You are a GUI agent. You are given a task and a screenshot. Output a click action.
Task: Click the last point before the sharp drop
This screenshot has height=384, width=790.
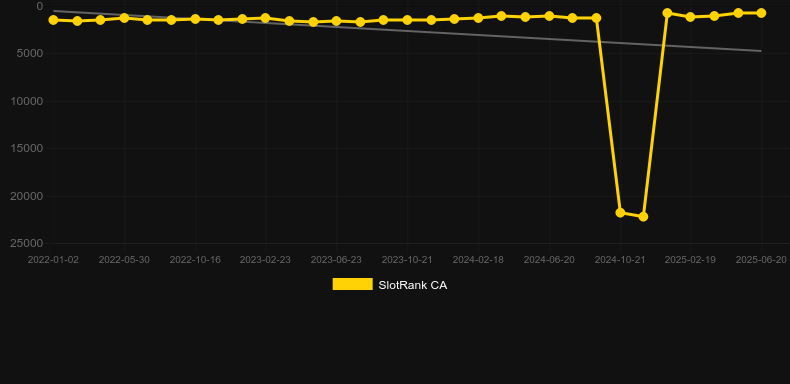[x=596, y=18]
